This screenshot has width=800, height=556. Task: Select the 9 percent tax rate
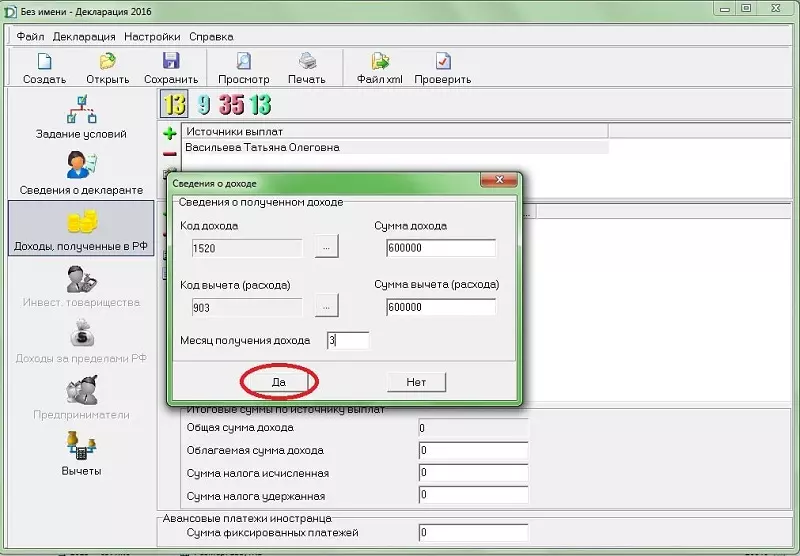coord(204,104)
